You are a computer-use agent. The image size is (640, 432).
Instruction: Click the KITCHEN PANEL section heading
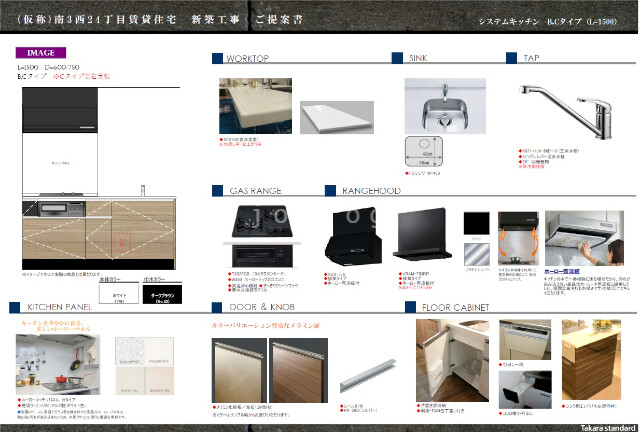(x=60, y=307)
